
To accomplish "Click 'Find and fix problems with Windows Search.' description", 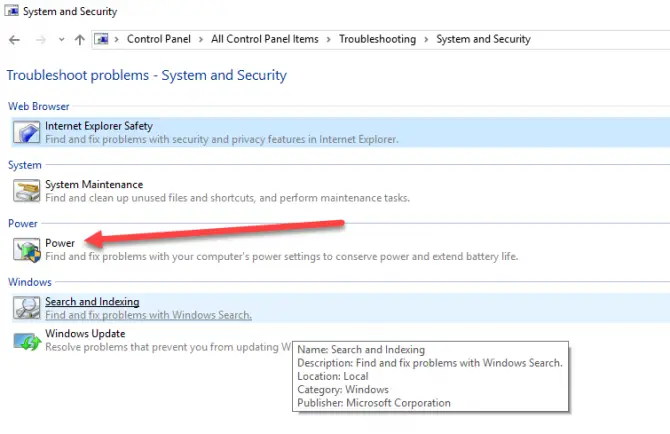I will (x=148, y=315).
